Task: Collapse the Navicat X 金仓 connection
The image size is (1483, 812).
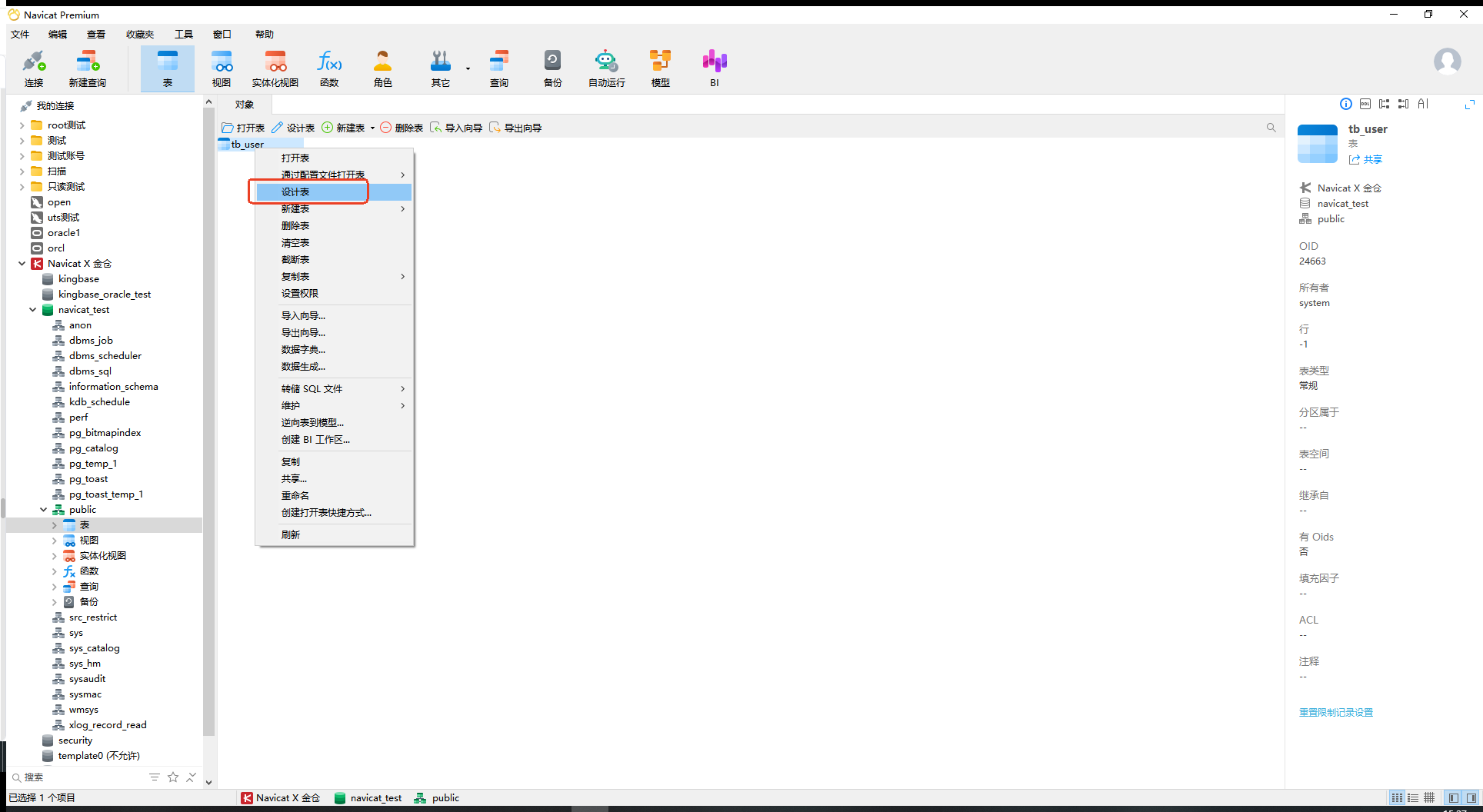Action: pos(22,264)
